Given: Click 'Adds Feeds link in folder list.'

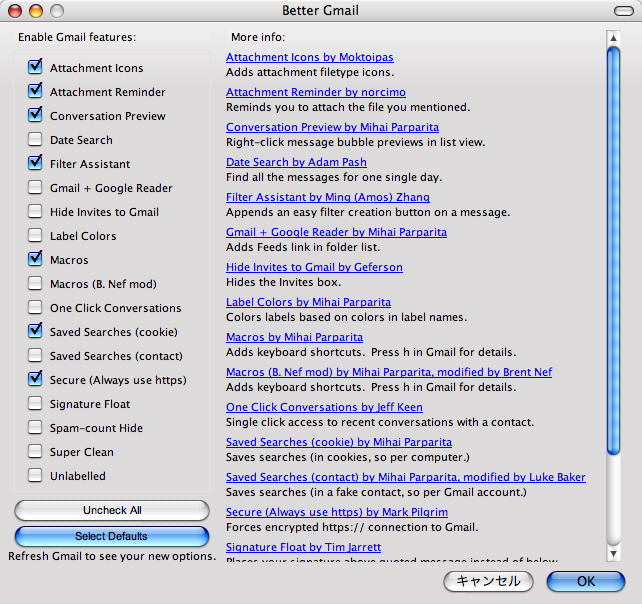Looking at the screenshot, I should click(x=303, y=247).
